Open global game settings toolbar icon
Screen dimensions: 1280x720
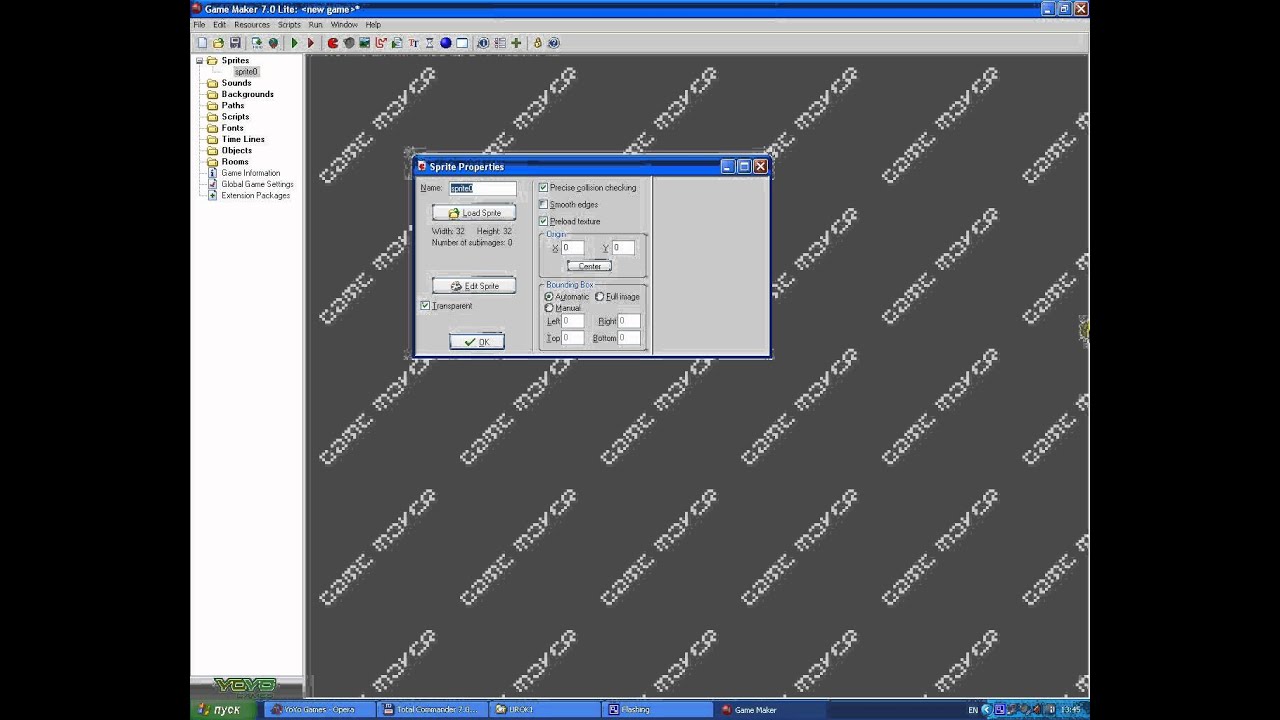pos(499,43)
